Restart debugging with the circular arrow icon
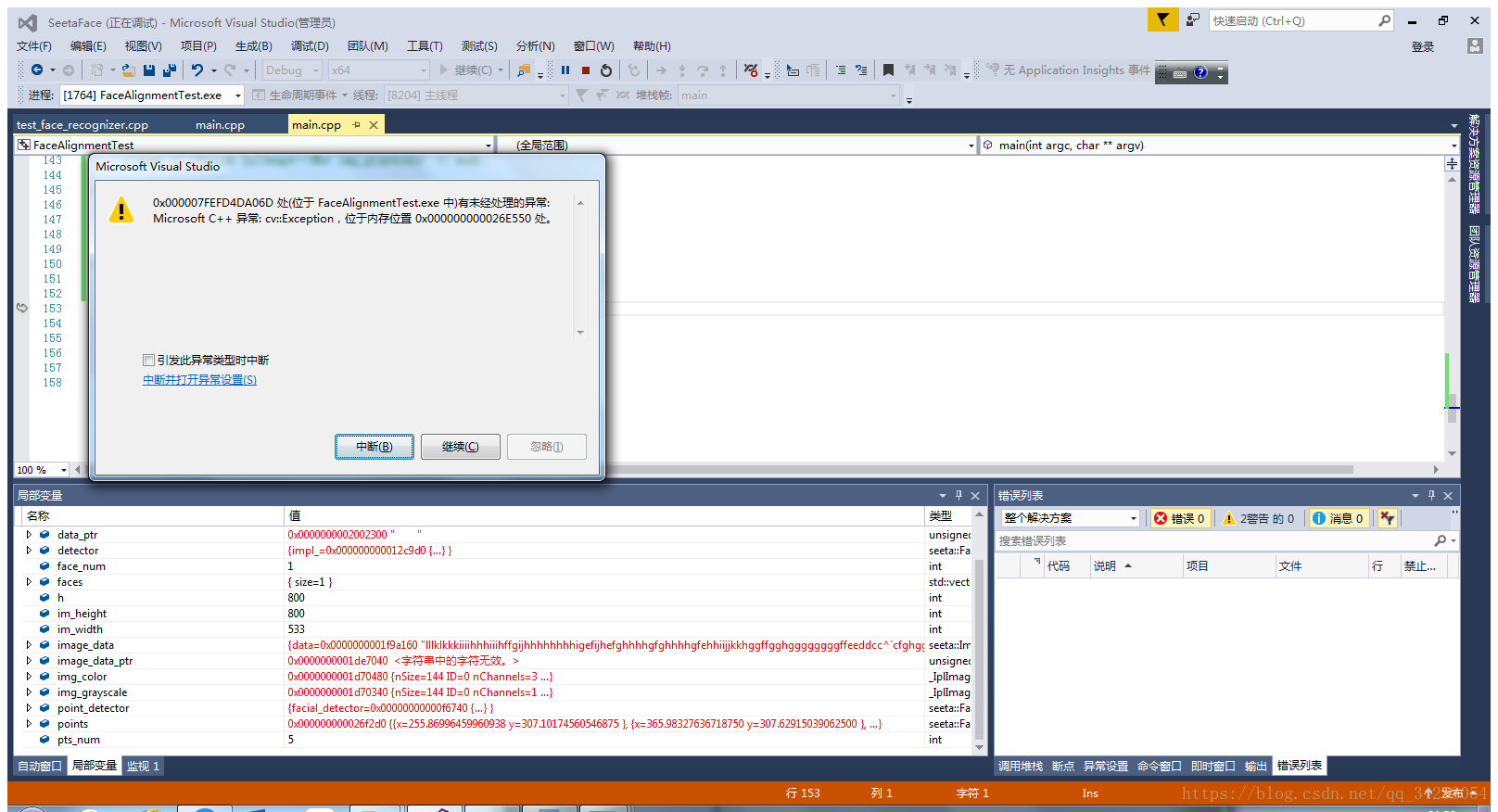This screenshot has width=1498, height=812. tap(606, 70)
